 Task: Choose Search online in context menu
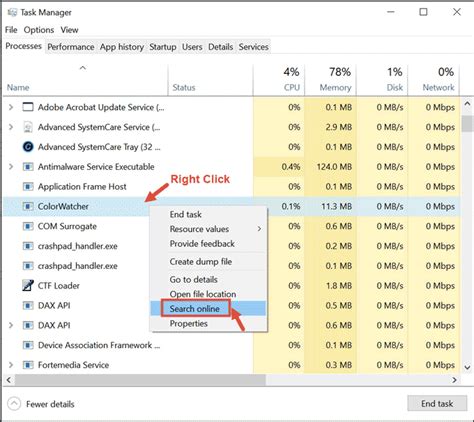coord(208,309)
